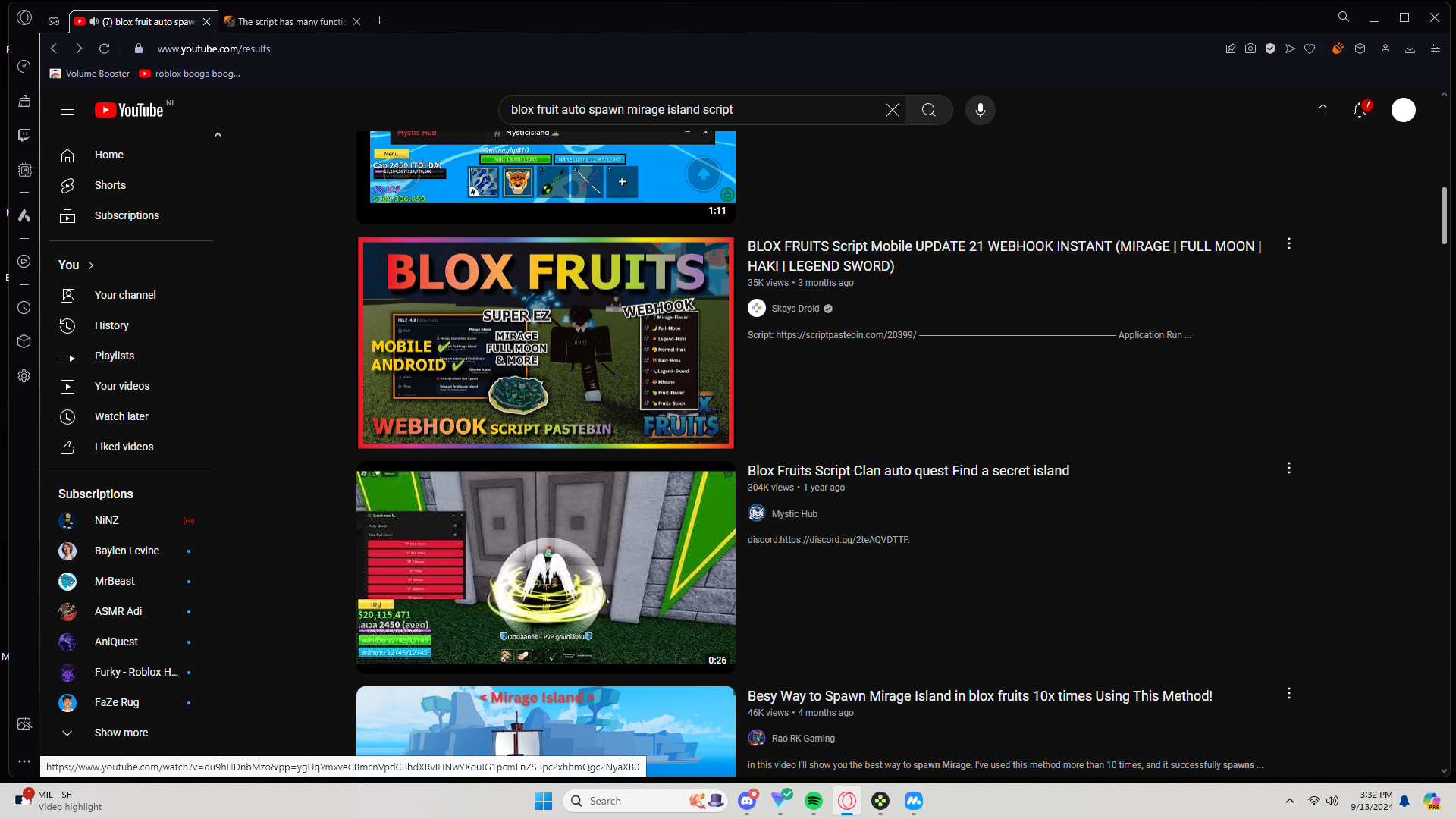The width and height of the screenshot is (1456, 819).
Task: Open browser downloads icon
Action: (x=1410, y=49)
